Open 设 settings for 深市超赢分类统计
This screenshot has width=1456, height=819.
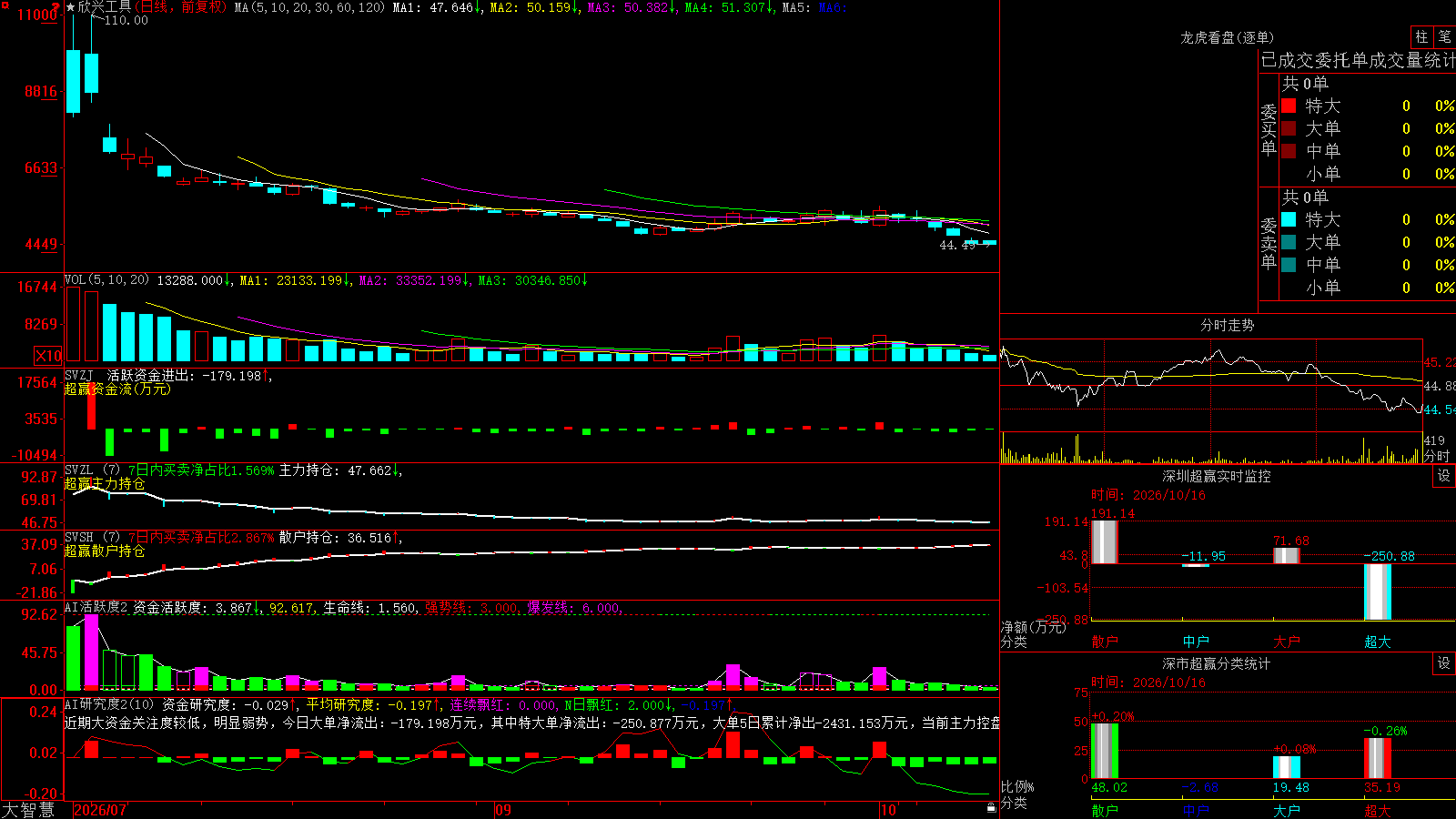[1444, 663]
